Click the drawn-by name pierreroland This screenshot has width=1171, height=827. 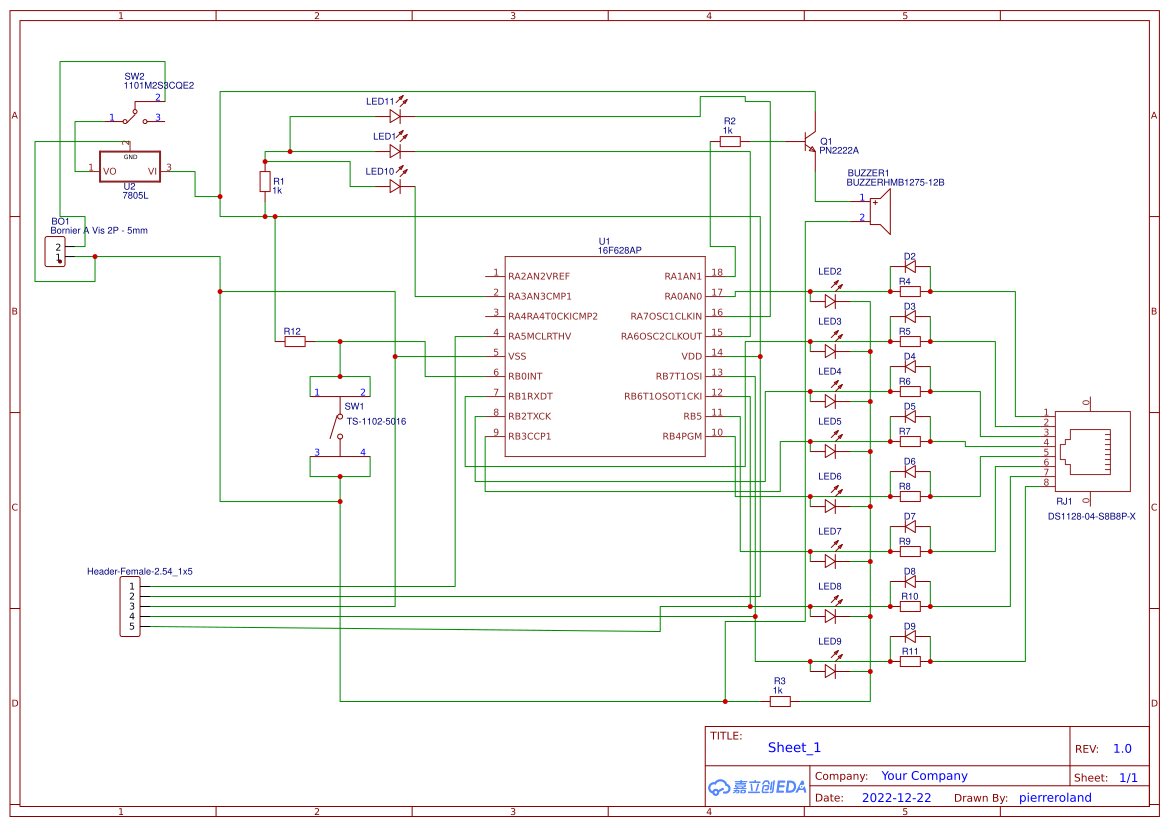1055,797
